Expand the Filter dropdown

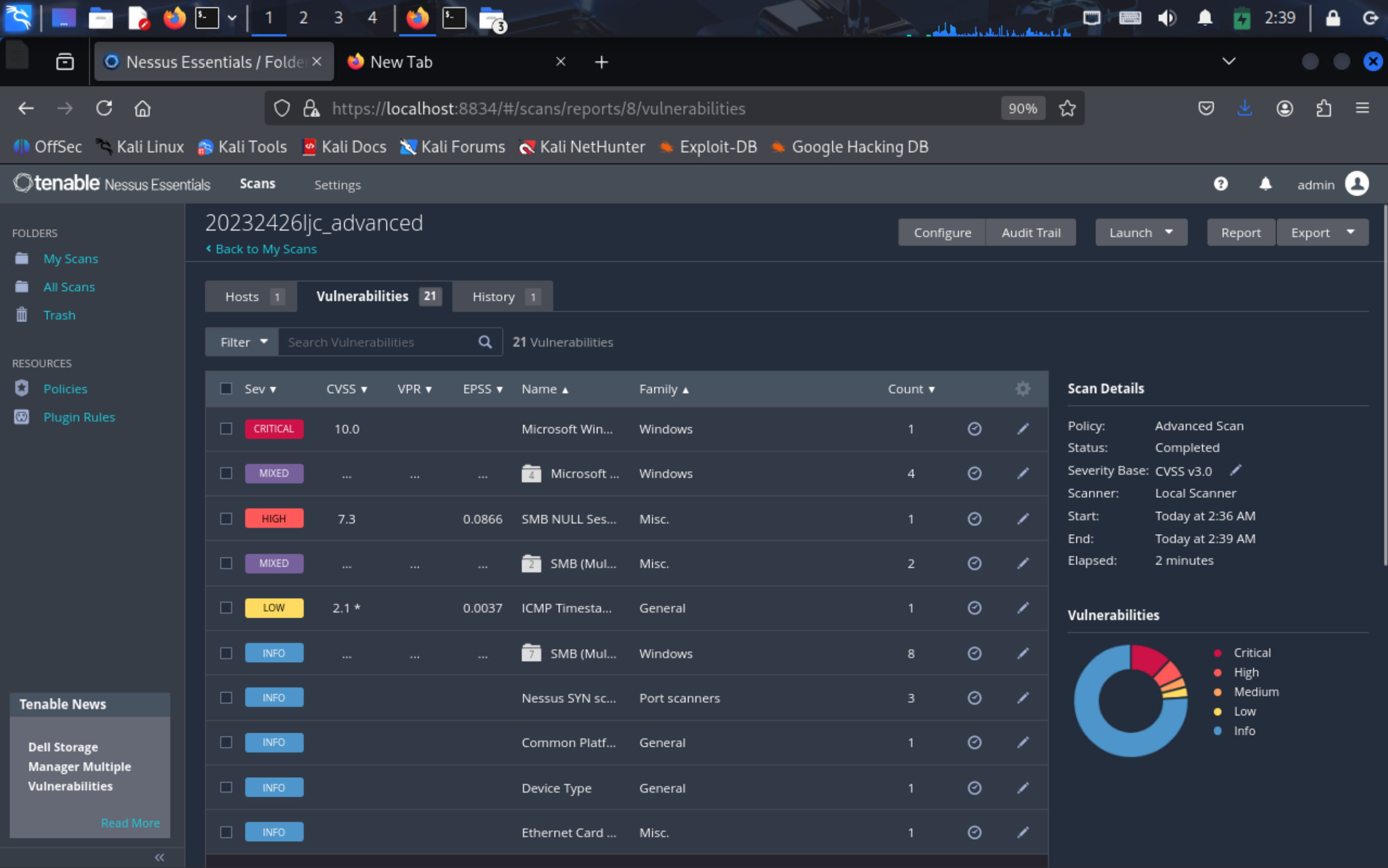(x=243, y=342)
